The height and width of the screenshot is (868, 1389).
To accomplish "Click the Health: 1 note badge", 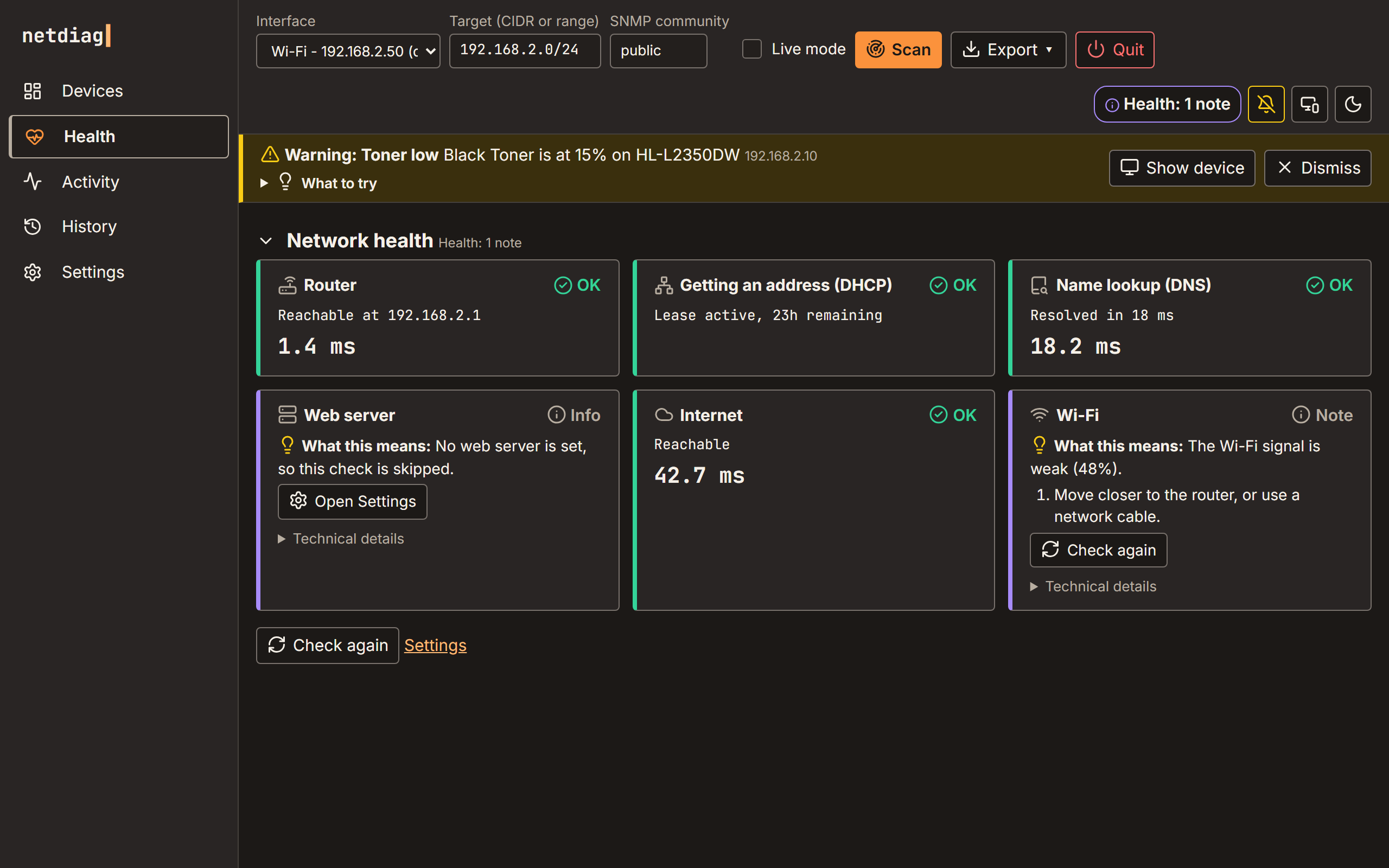I will [x=1167, y=104].
